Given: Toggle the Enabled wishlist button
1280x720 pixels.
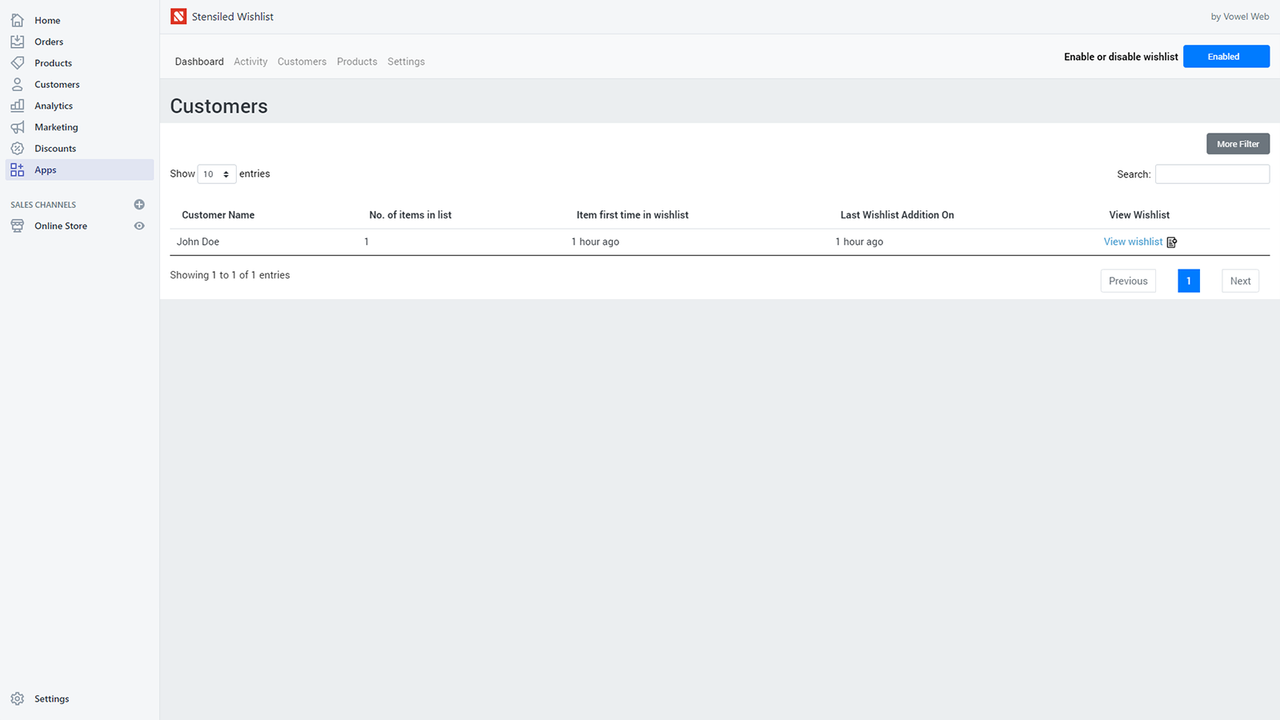Looking at the screenshot, I should pyautogui.click(x=1226, y=57).
